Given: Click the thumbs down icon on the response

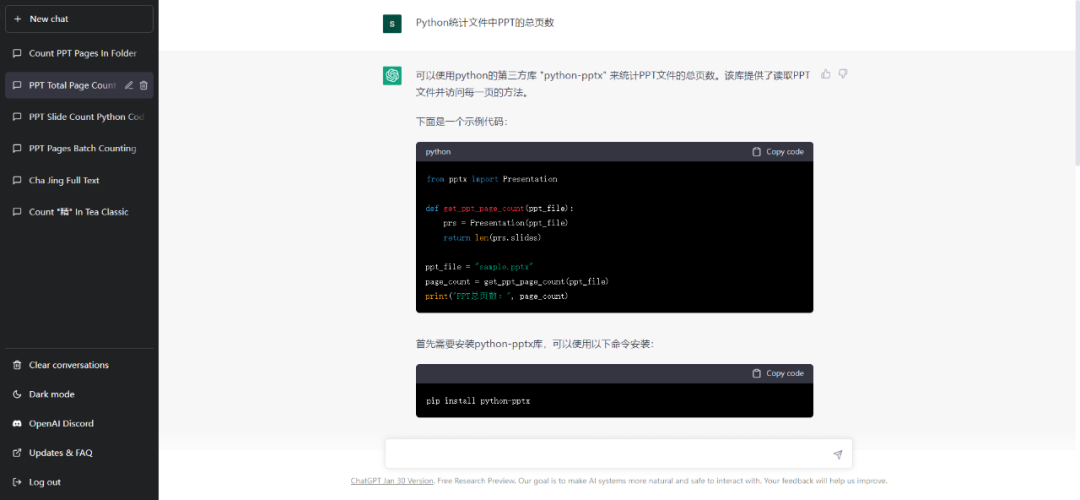Looking at the screenshot, I should coord(843,74).
